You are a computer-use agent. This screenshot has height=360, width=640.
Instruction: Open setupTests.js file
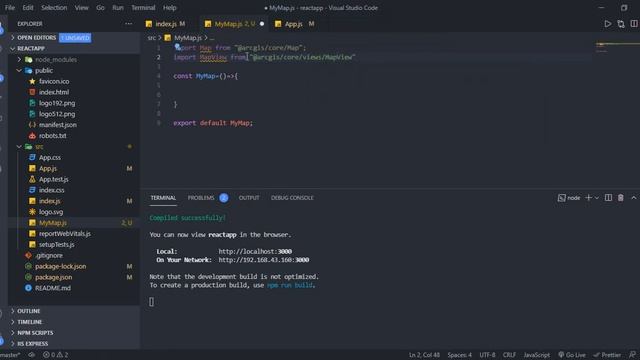tap(56, 244)
